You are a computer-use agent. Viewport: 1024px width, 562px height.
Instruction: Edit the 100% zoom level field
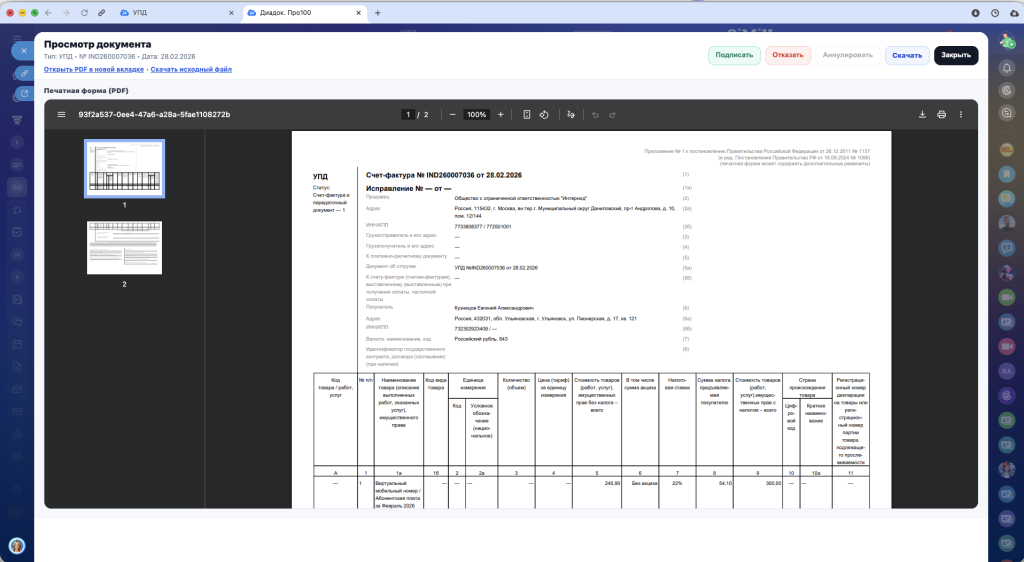coord(477,114)
